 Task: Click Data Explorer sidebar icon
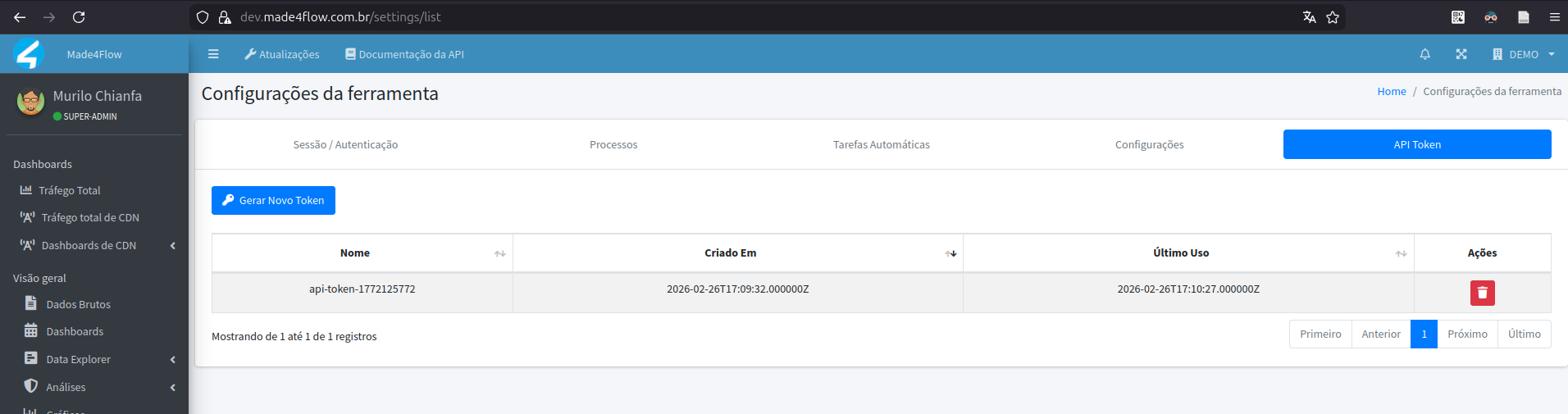tap(31, 358)
